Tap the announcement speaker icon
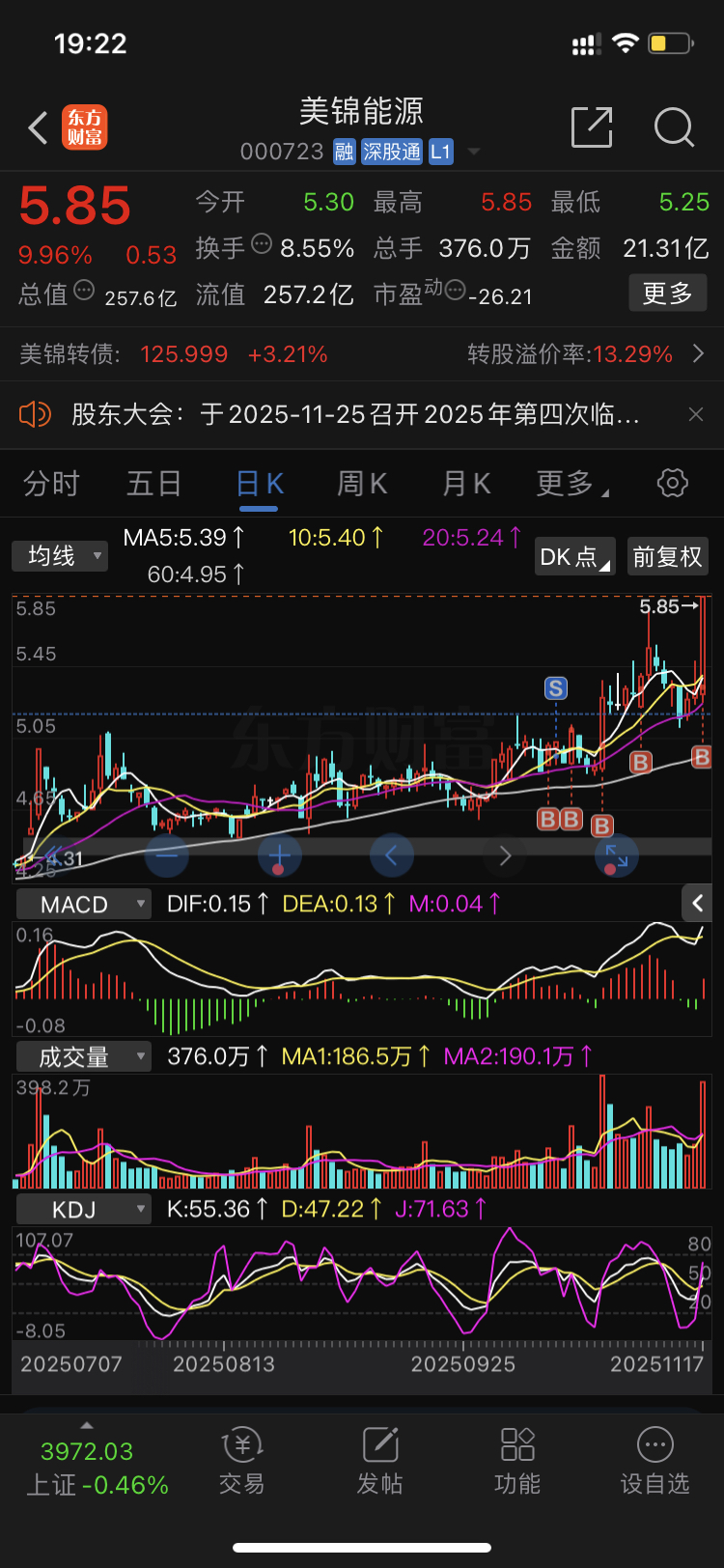This screenshot has width=724, height=1568. point(35,414)
